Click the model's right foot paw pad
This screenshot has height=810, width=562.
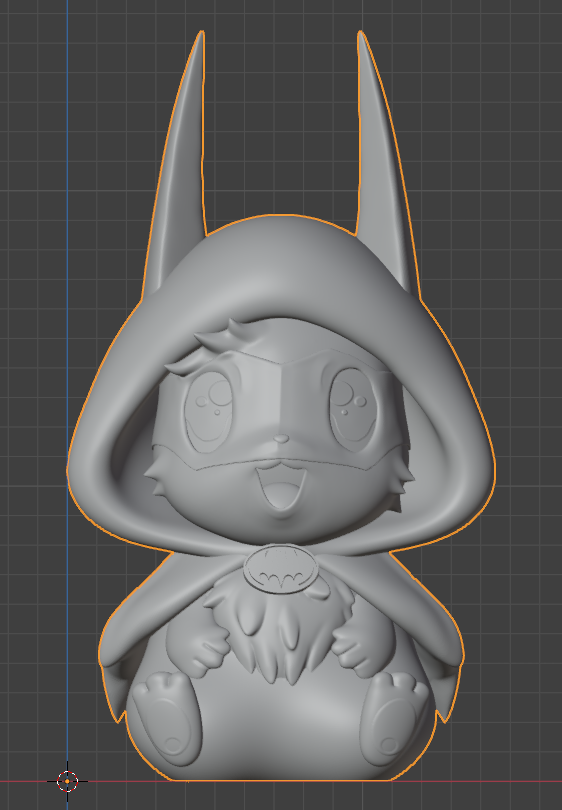click(x=394, y=726)
